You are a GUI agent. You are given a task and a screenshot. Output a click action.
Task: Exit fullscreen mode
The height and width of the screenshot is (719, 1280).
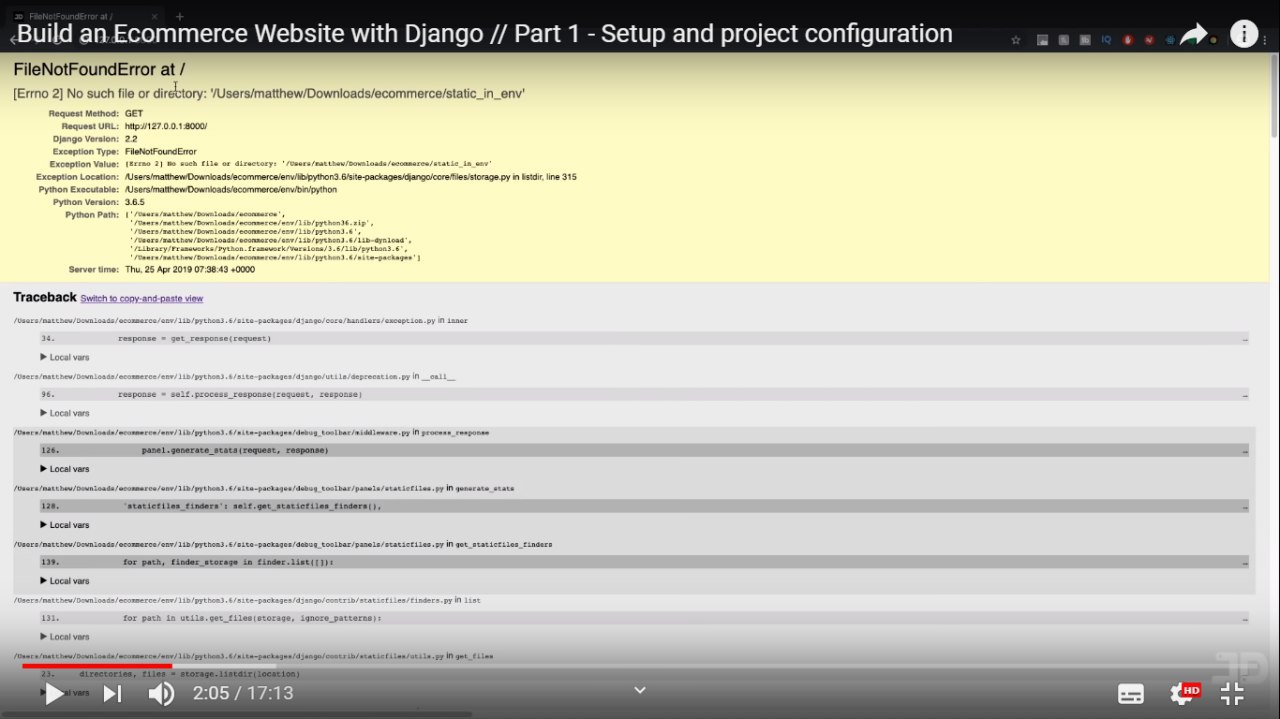(1232, 694)
